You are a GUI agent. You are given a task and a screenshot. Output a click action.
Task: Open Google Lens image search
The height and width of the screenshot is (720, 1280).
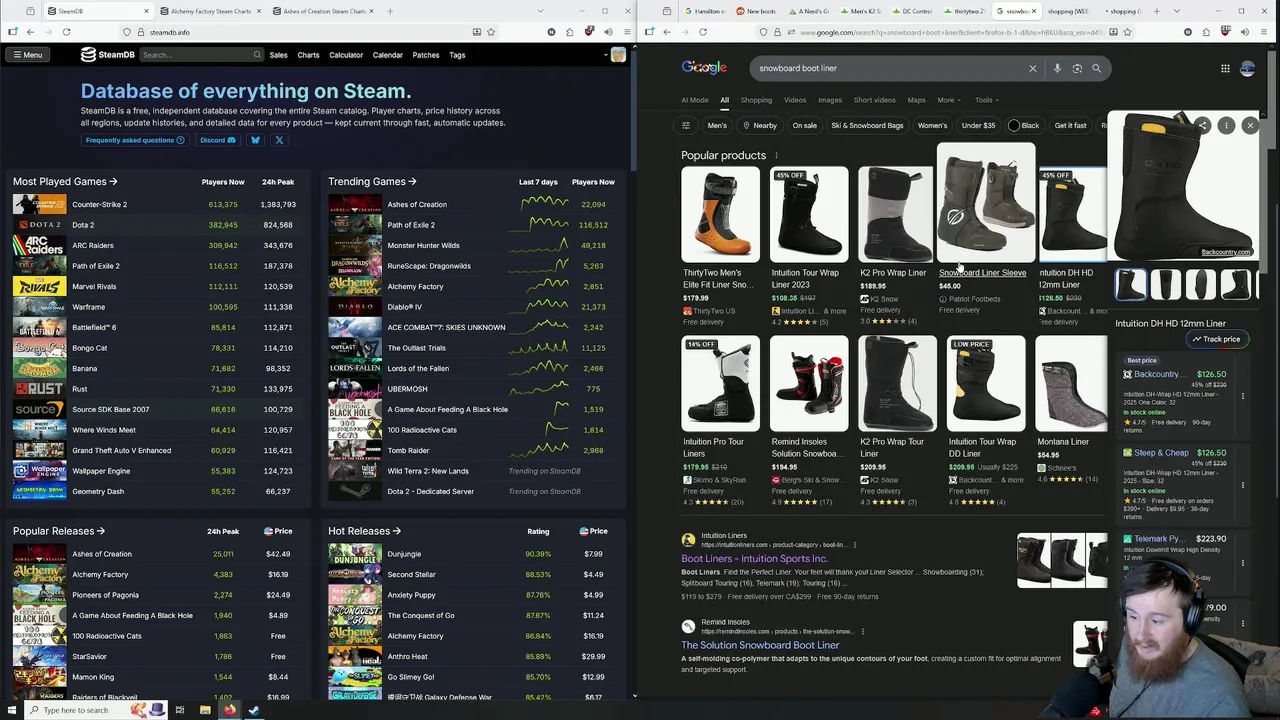(1077, 68)
